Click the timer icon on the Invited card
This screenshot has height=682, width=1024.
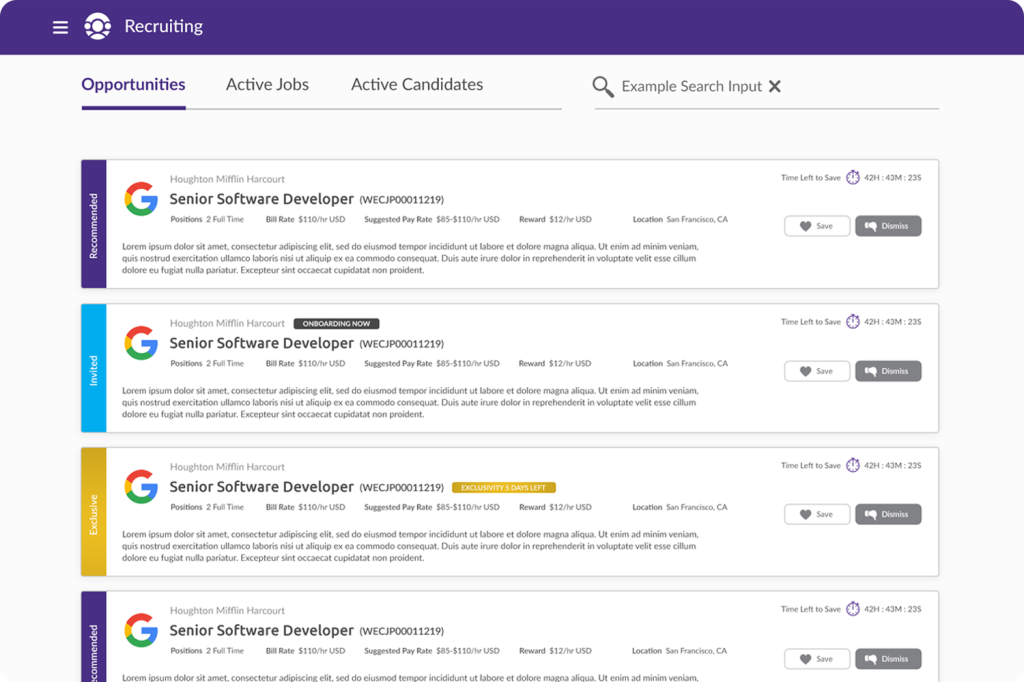(x=853, y=322)
